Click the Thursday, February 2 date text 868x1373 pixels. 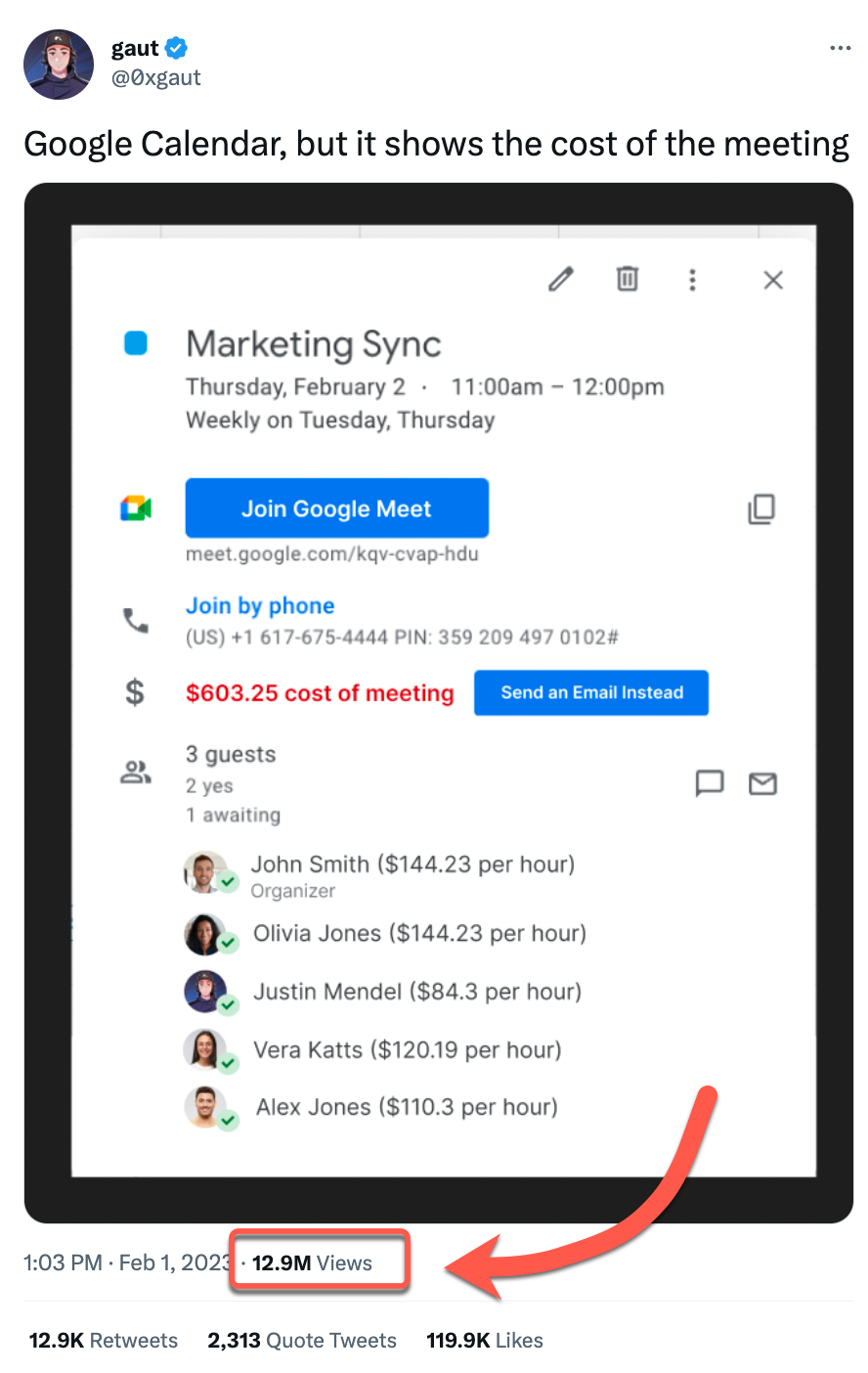point(296,387)
